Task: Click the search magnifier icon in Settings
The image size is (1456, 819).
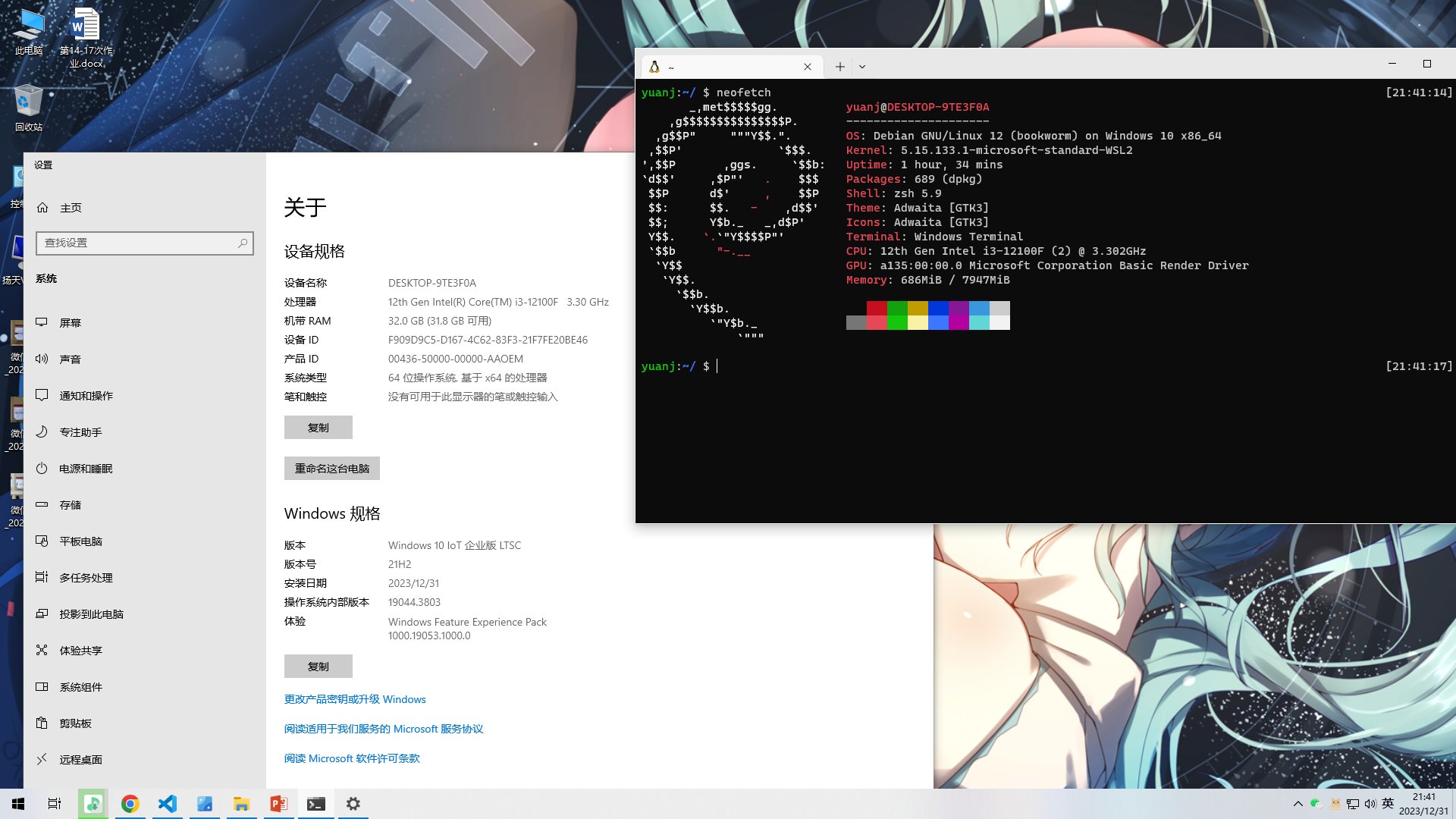Action: click(x=243, y=243)
